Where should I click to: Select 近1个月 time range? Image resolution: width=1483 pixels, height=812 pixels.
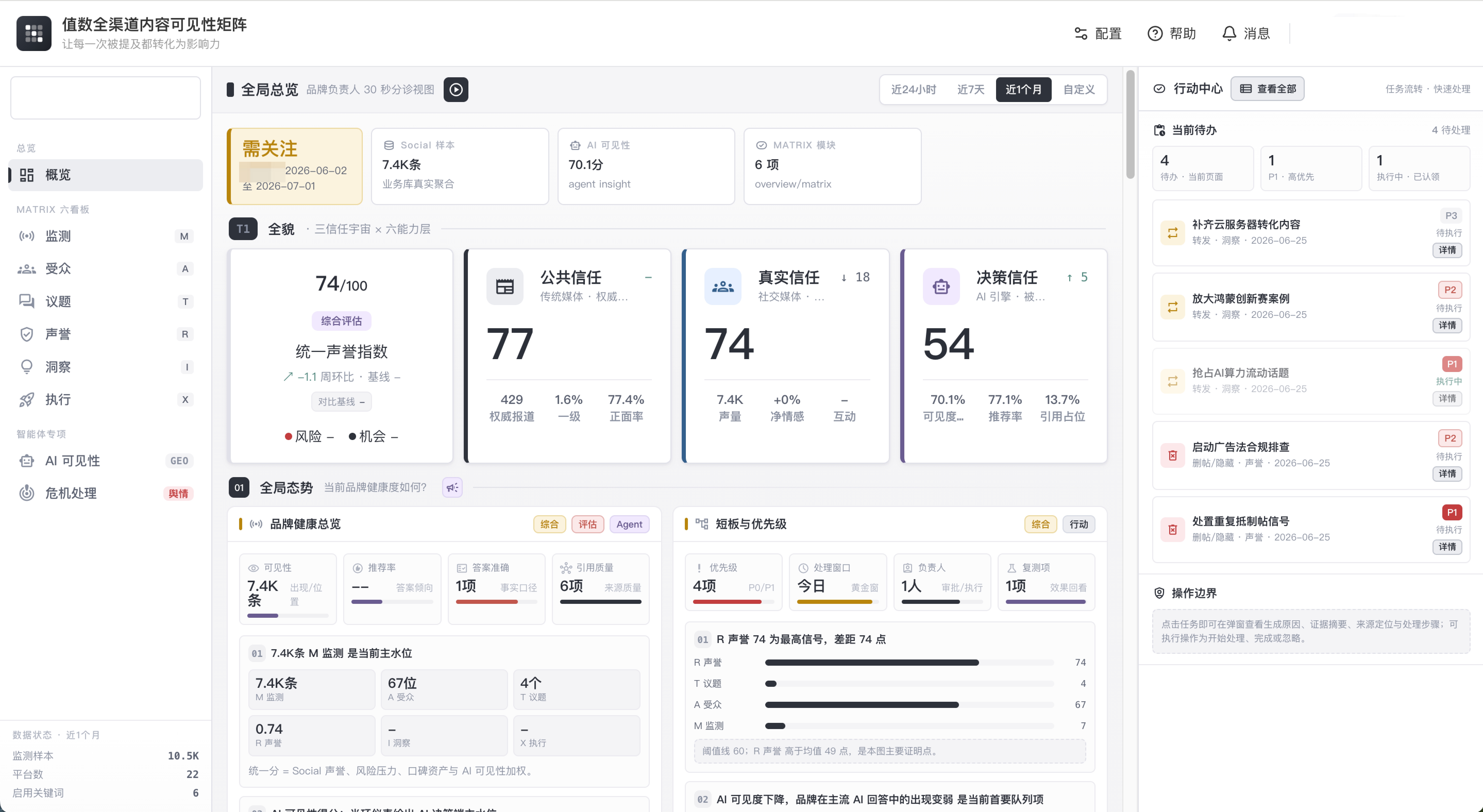click(1023, 89)
